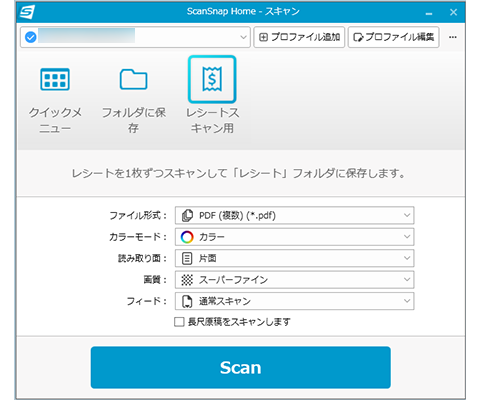This screenshot has height=400, width=480.
Task: Click the single-side page icon beside 片面
Action: click(x=187, y=258)
